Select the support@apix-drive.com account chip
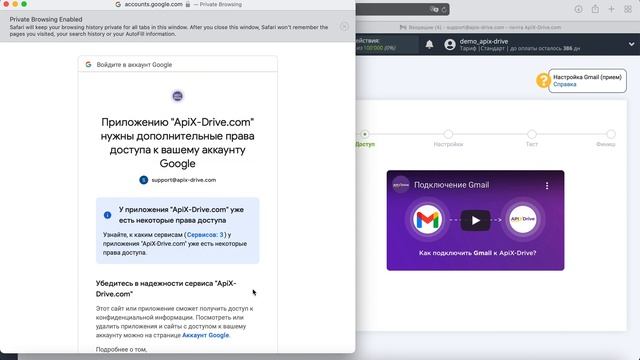Image resolution: width=640 pixels, height=360 pixels. [x=178, y=180]
